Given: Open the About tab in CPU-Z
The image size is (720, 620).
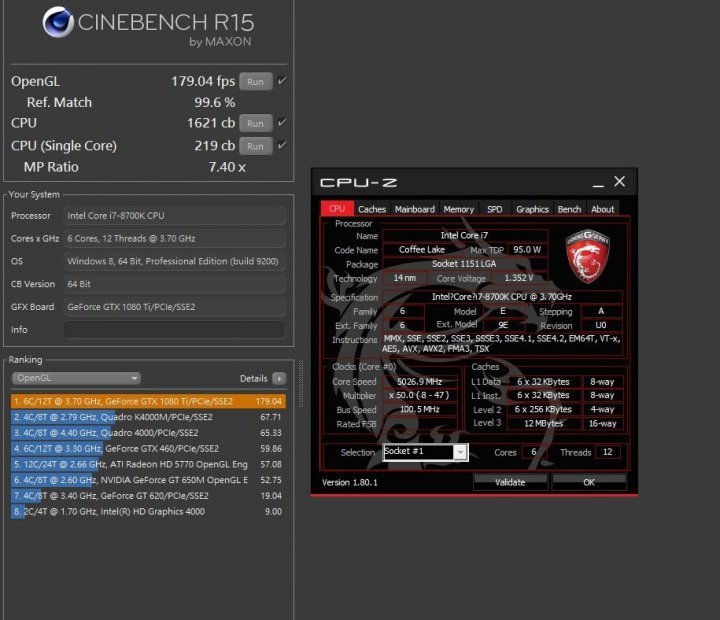Looking at the screenshot, I should click(x=602, y=209).
